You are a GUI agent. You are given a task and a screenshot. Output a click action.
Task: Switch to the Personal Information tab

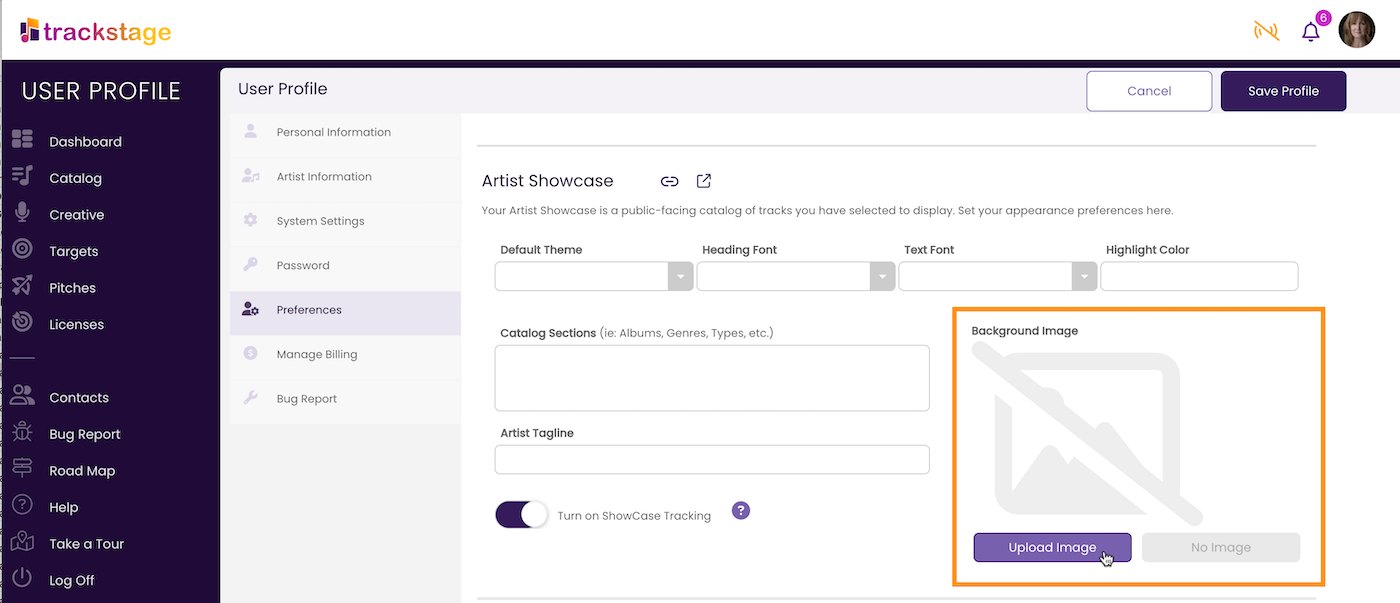[x=345, y=132]
